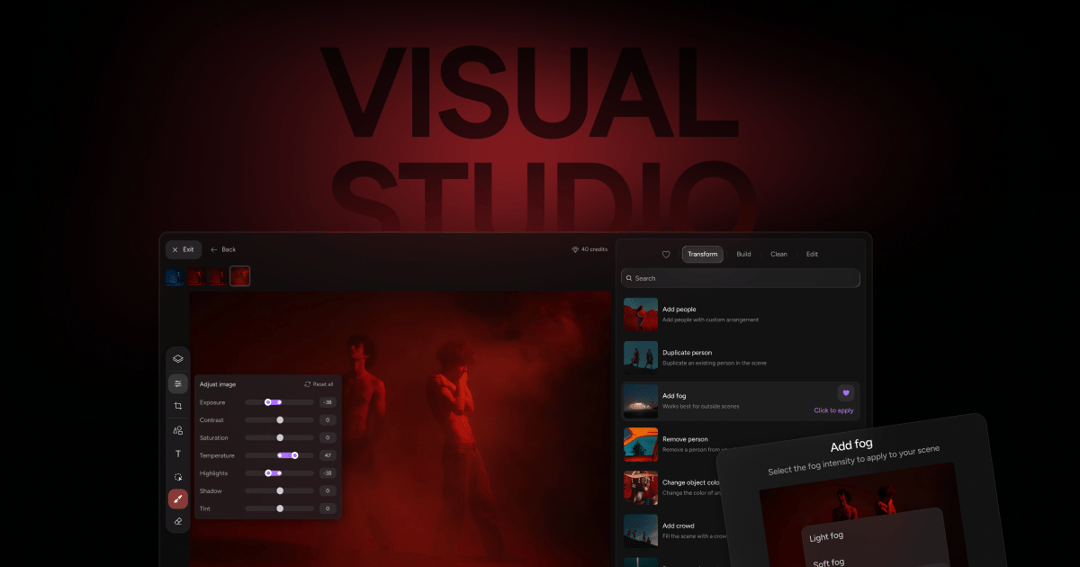Click the Add people preview thumbnail

641,315
